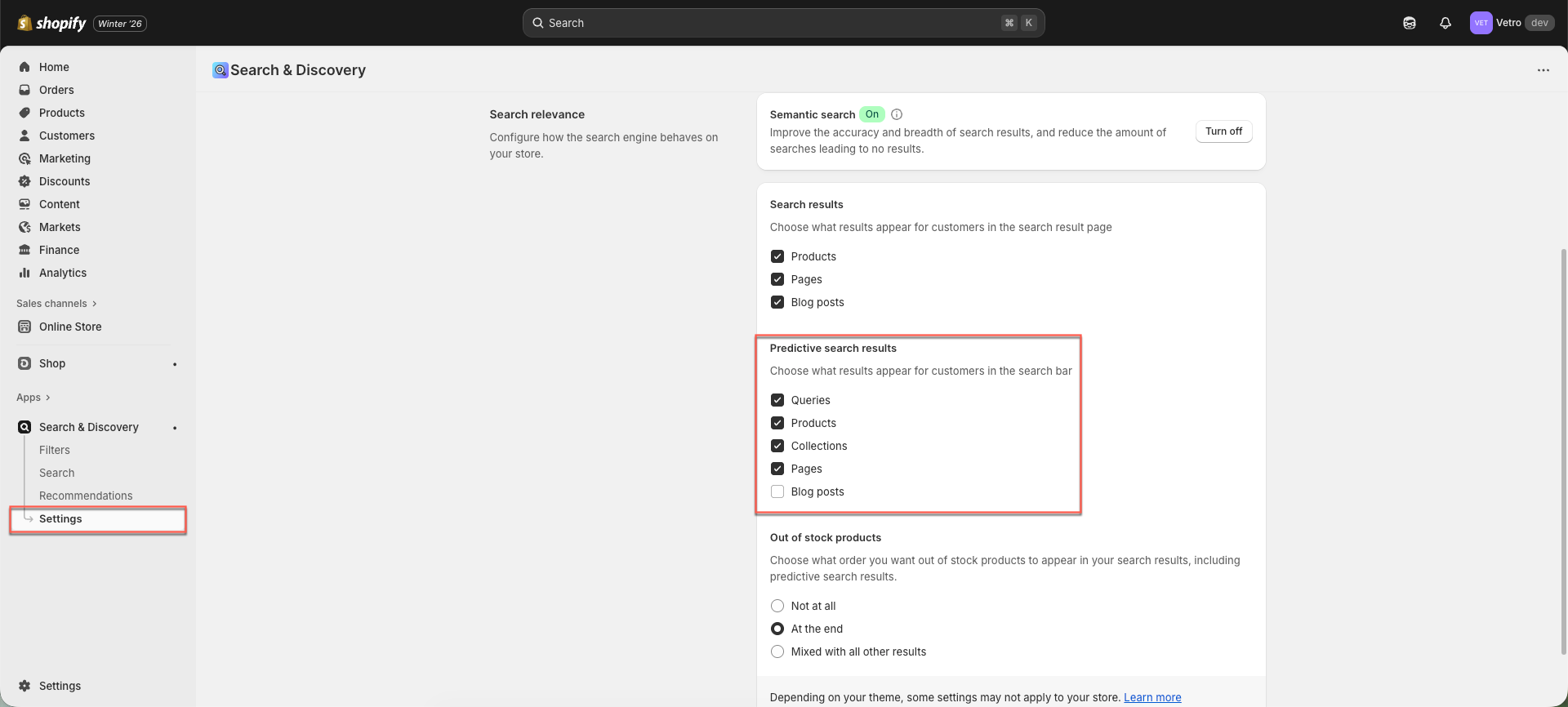Open the Vetro store account menu
1568x707 pixels.
(1511, 23)
